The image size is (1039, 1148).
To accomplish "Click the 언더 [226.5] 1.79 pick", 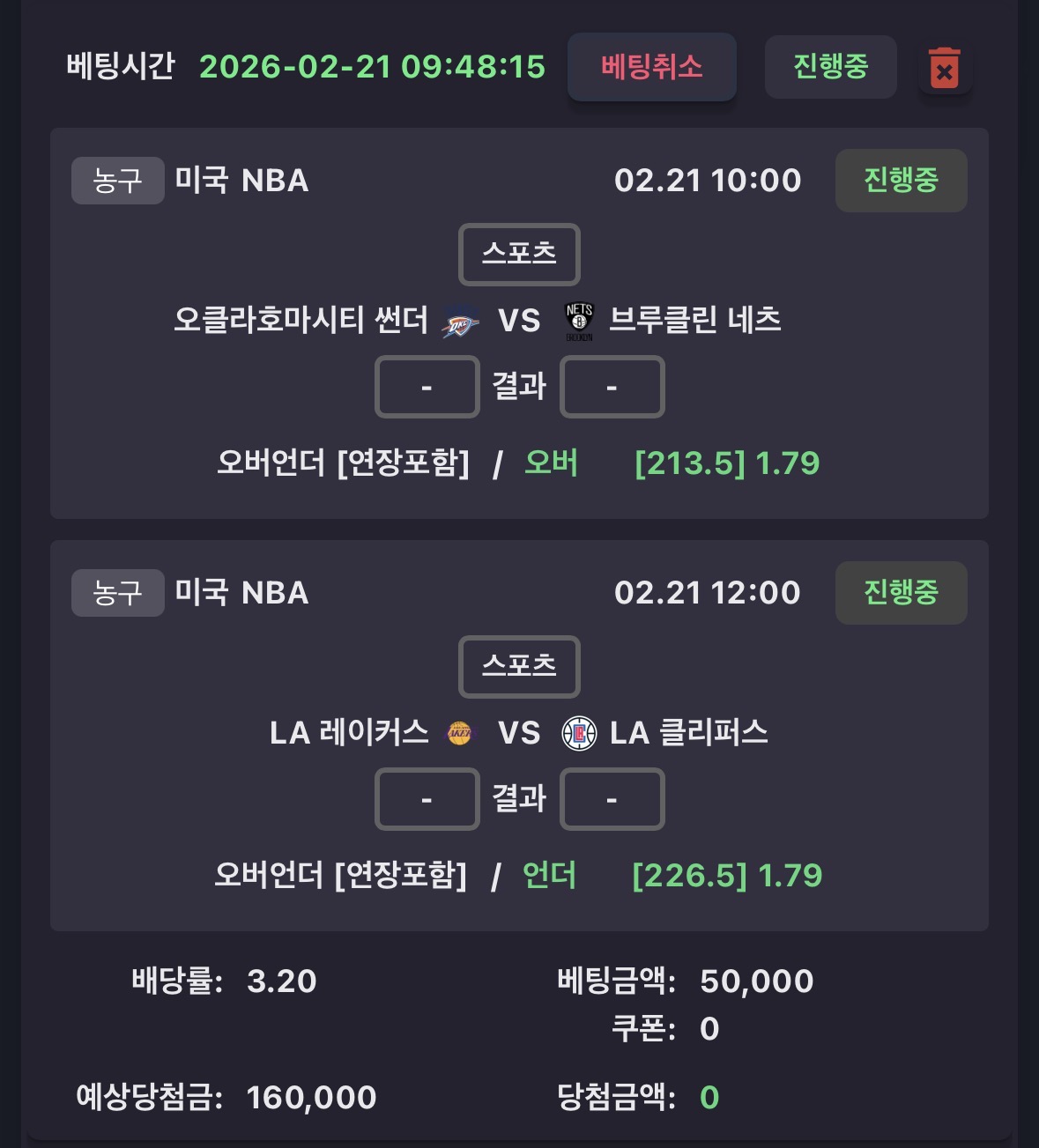I will click(672, 876).
